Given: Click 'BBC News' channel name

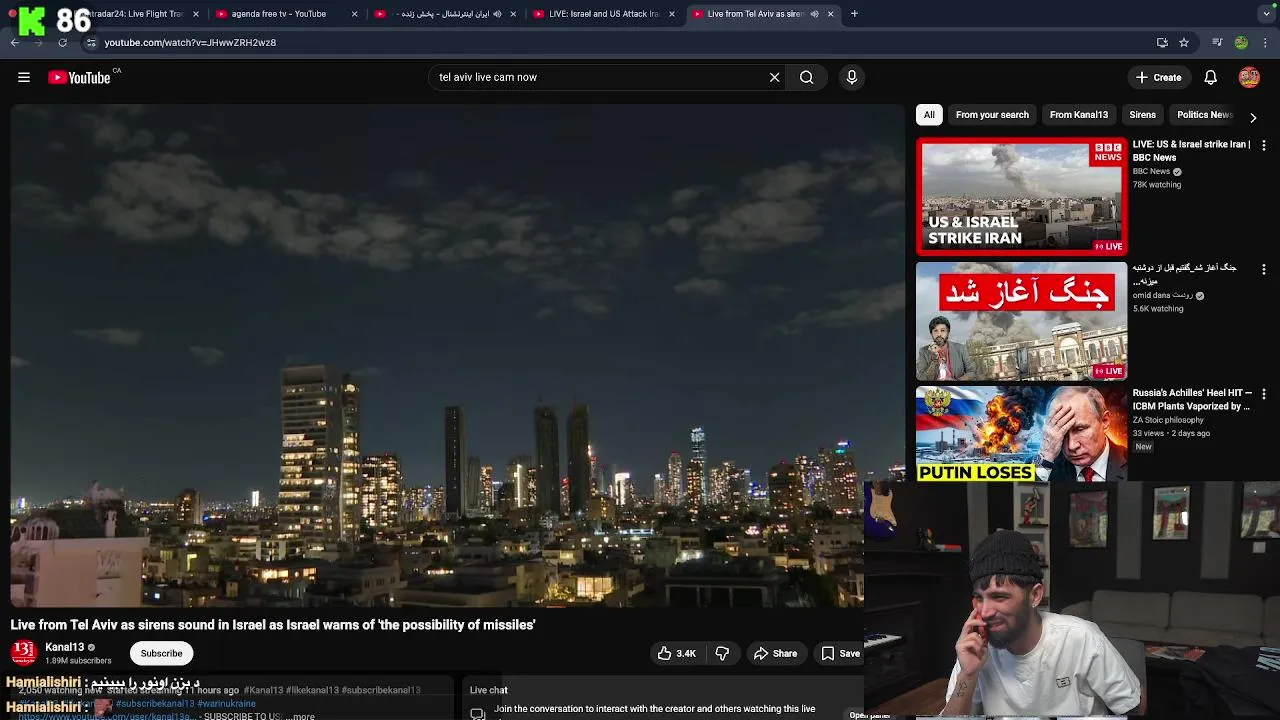Looking at the screenshot, I should [x=1151, y=171].
